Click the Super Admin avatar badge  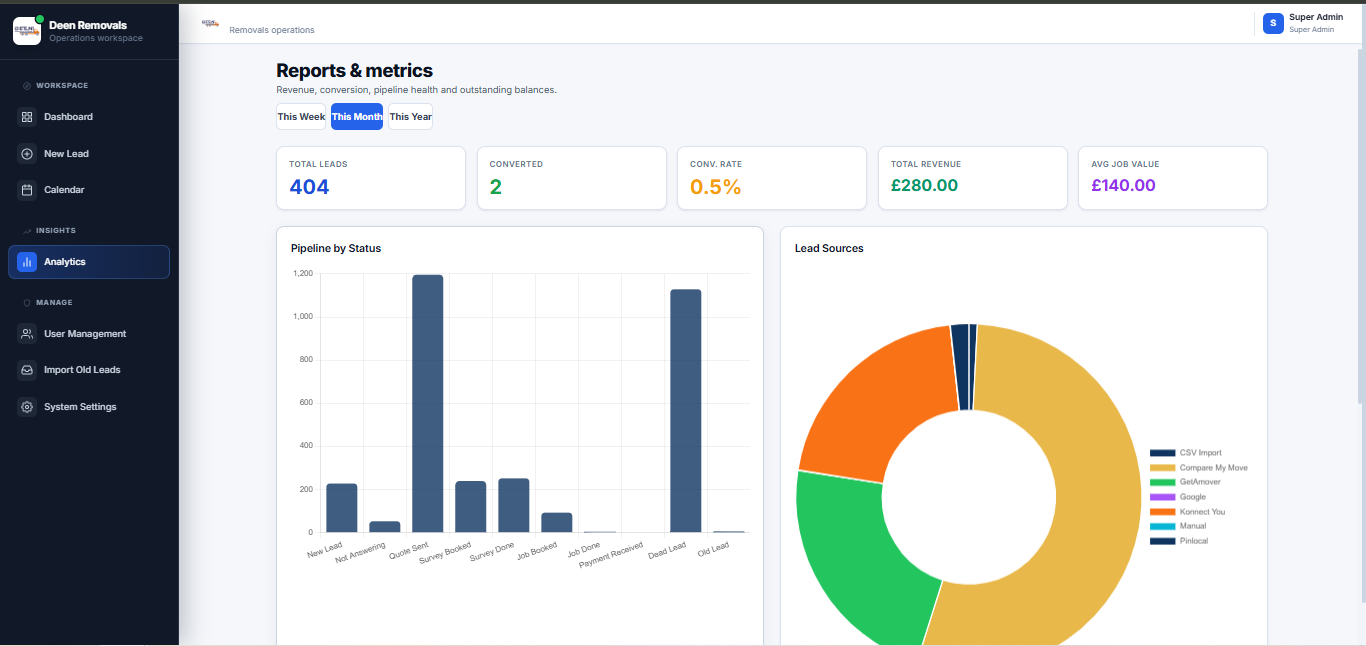pyautogui.click(x=1273, y=23)
